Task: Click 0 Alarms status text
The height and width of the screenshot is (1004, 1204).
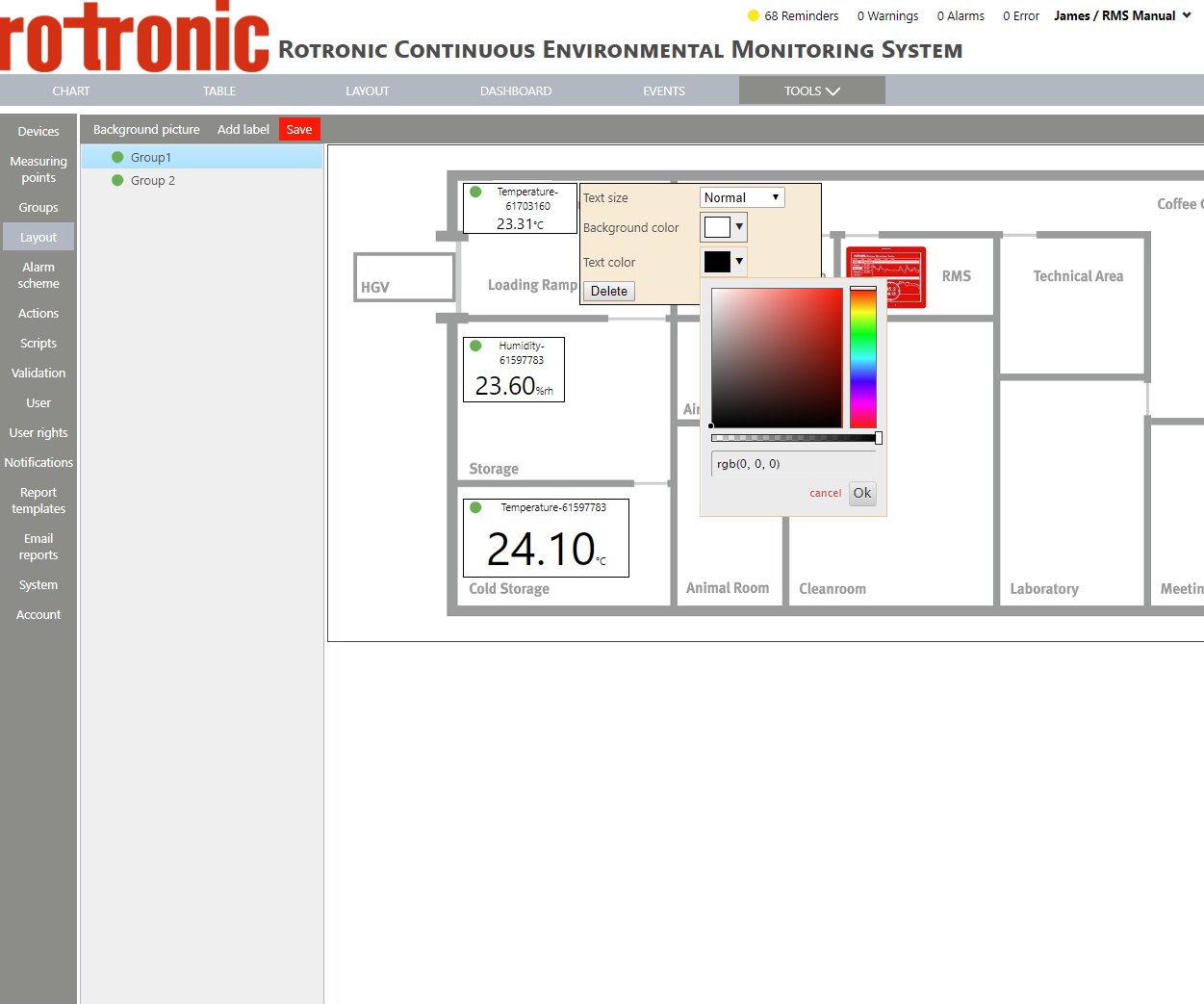Action: (961, 15)
